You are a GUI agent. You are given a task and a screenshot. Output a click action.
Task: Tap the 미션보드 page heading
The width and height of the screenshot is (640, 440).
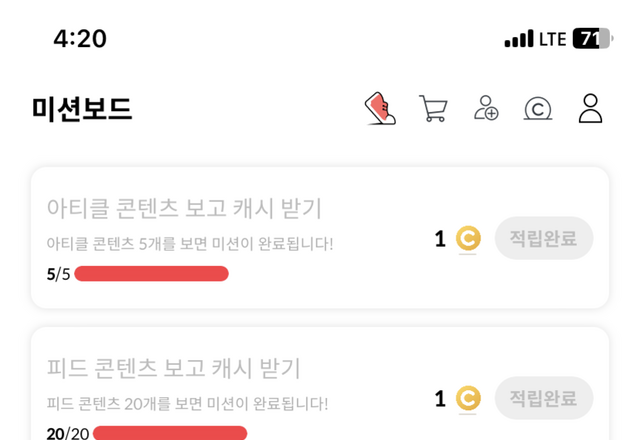coord(82,108)
